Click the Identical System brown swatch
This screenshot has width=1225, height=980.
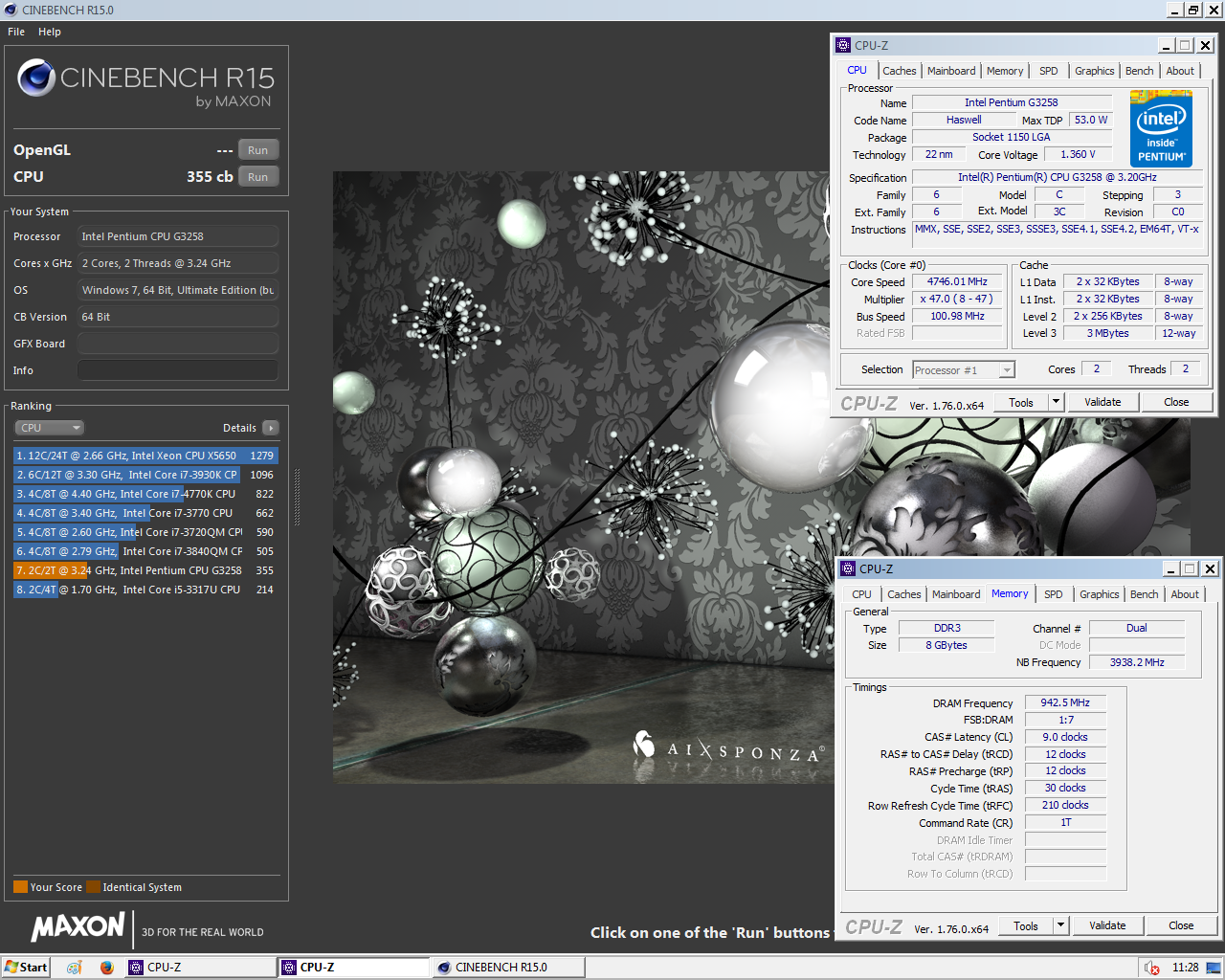pyautogui.click(x=93, y=887)
